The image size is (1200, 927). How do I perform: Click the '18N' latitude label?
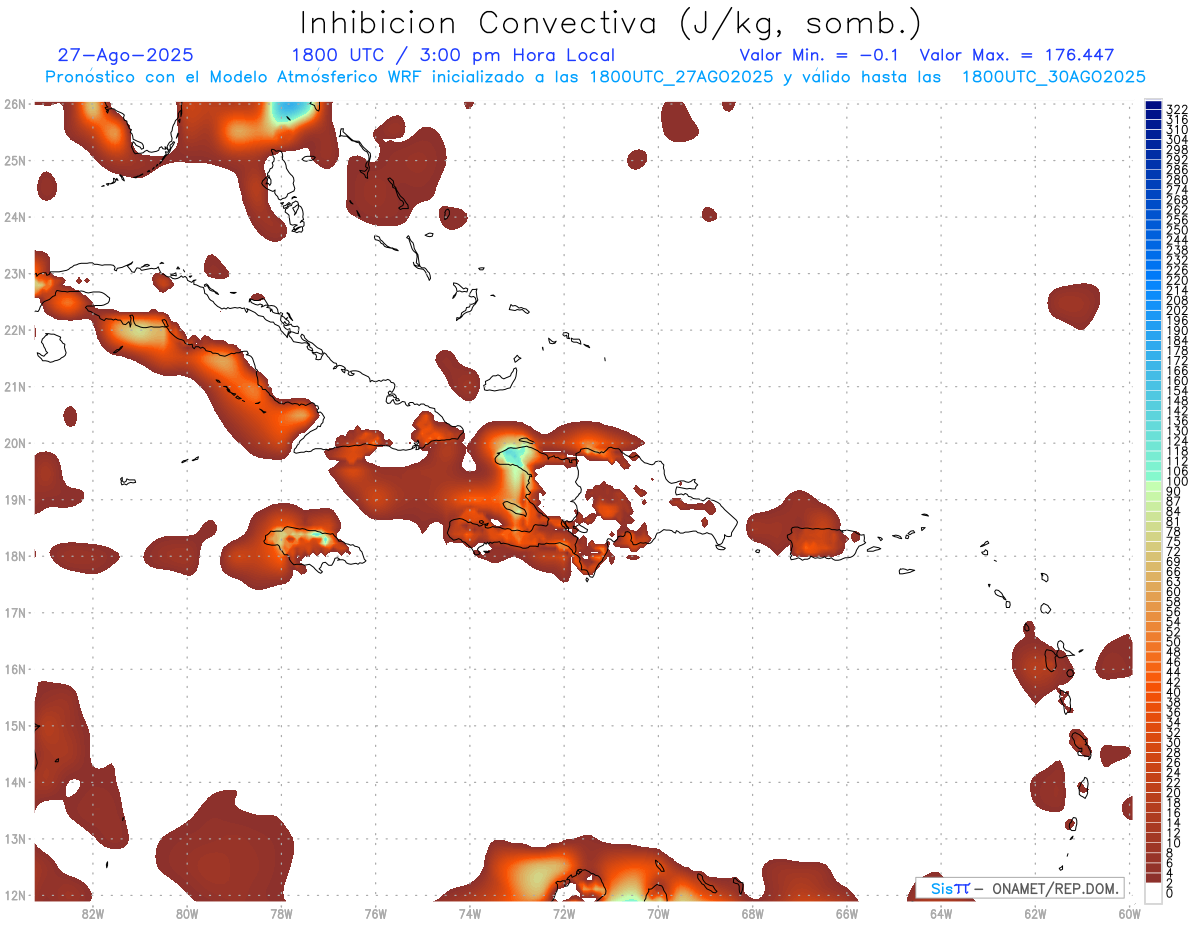coord(14,556)
